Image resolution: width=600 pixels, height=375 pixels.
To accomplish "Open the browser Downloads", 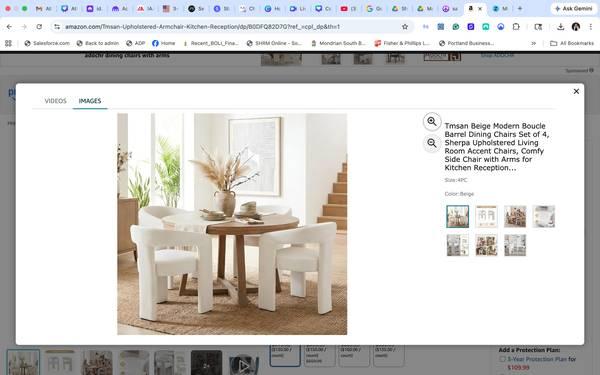I will (560, 26).
